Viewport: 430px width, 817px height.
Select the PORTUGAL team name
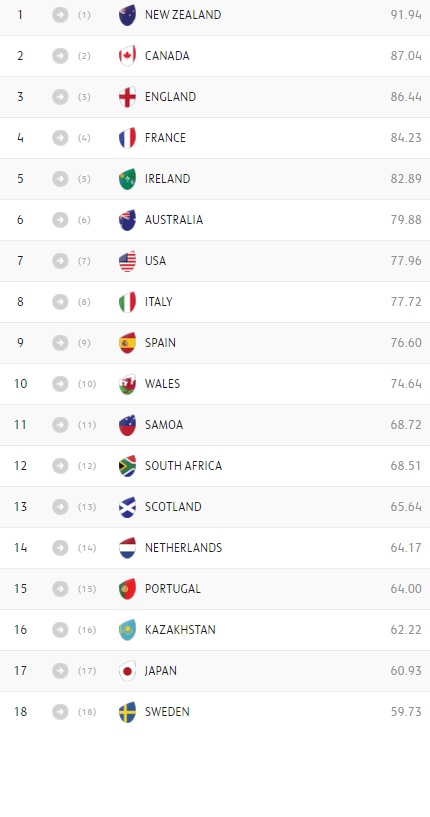(173, 589)
